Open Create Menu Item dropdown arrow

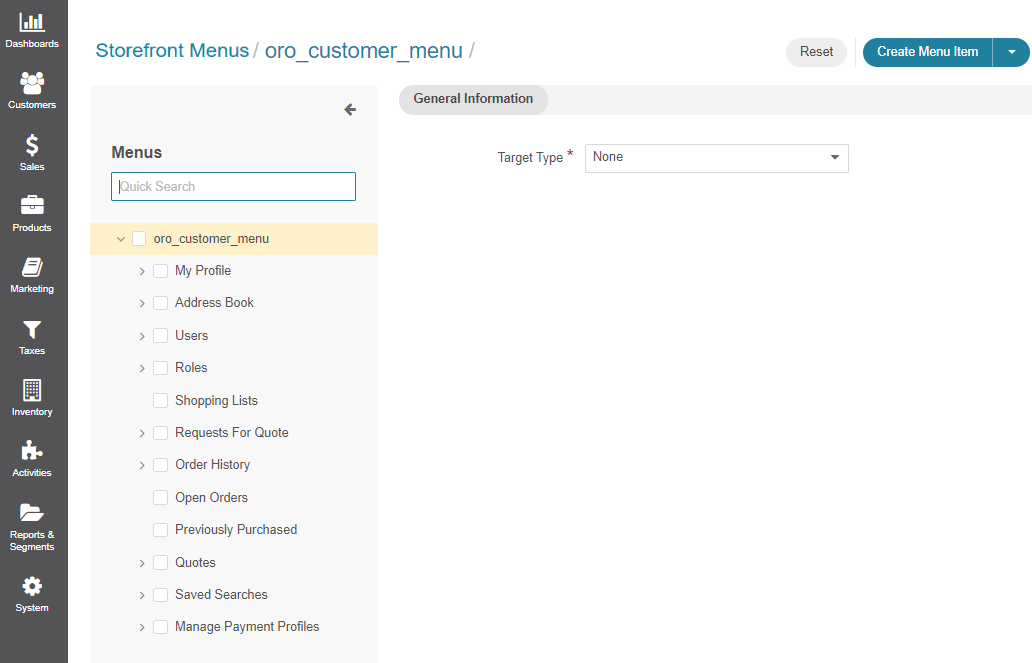(1011, 52)
